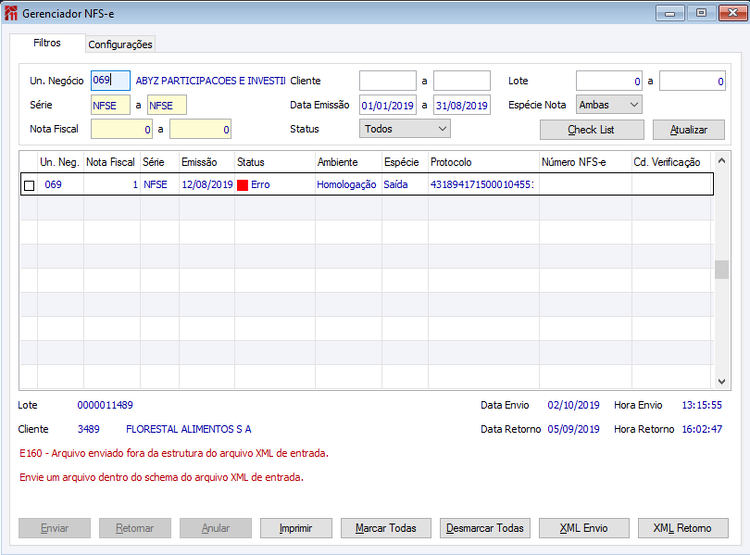Switch to the Configurações tab

[x=120, y=44]
